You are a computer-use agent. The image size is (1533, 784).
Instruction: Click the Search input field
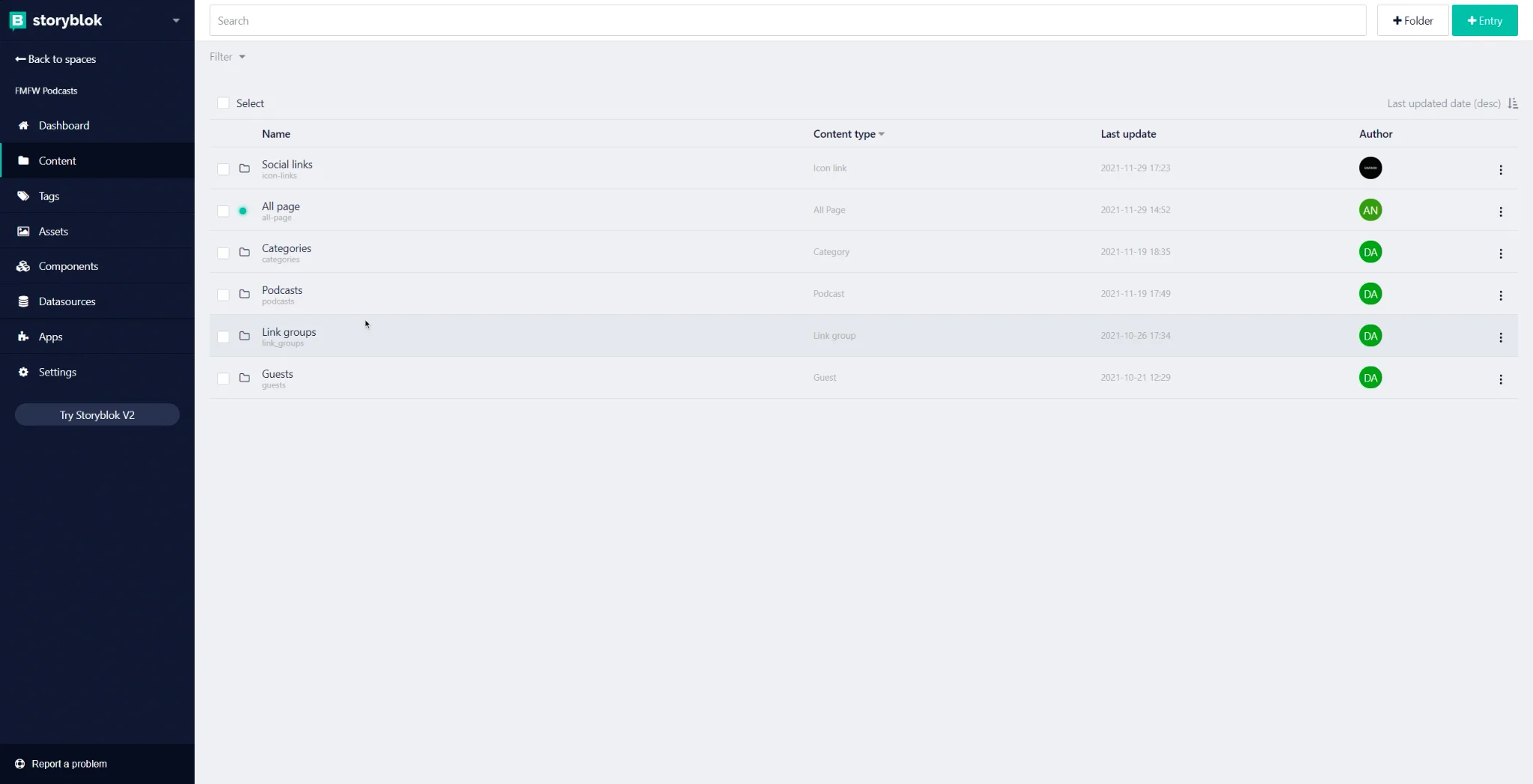(787, 20)
